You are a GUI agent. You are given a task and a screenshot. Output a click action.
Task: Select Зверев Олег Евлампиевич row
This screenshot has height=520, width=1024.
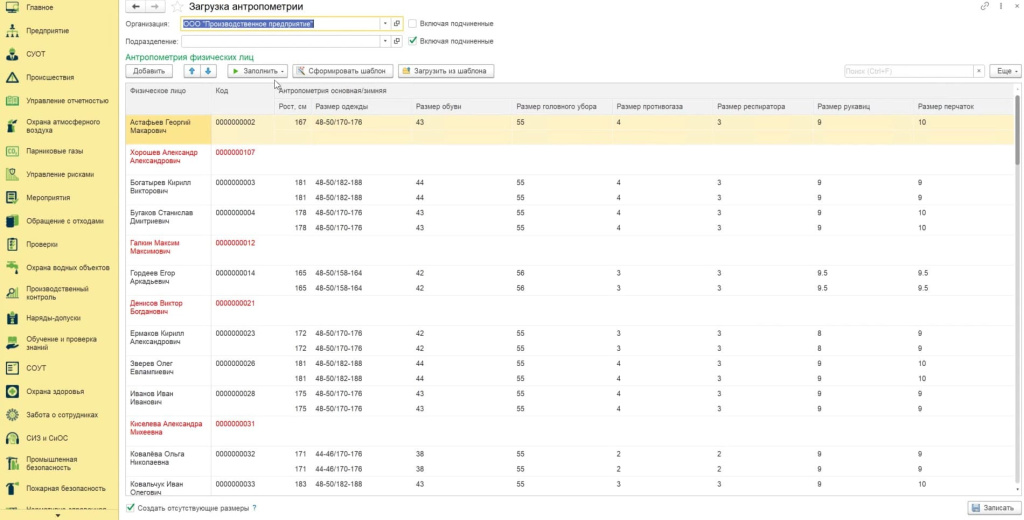(569, 371)
